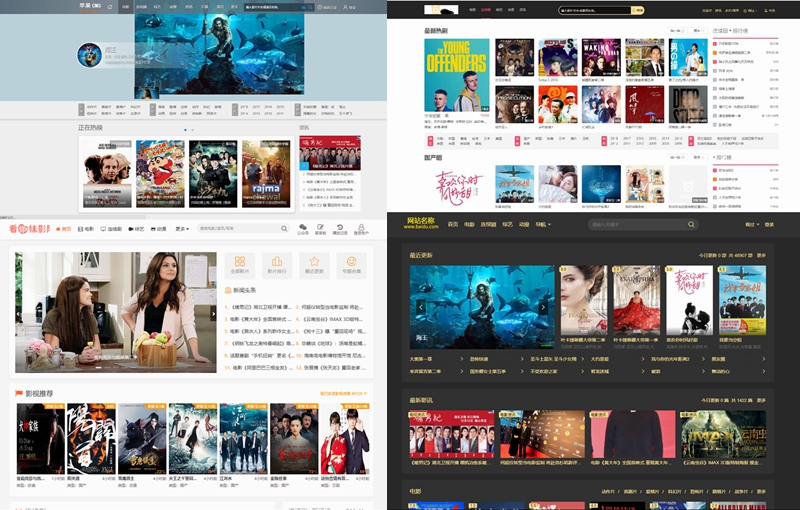Image resolution: width=800 pixels, height=510 pixels.
Task: Open 最近更新 star icon tile
Action: tap(314, 265)
